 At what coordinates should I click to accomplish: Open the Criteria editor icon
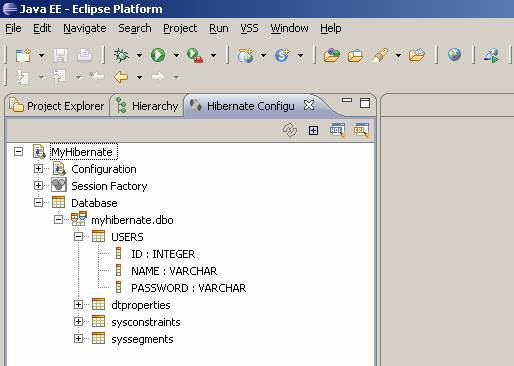pyautogui.click(x=361, y=130)
